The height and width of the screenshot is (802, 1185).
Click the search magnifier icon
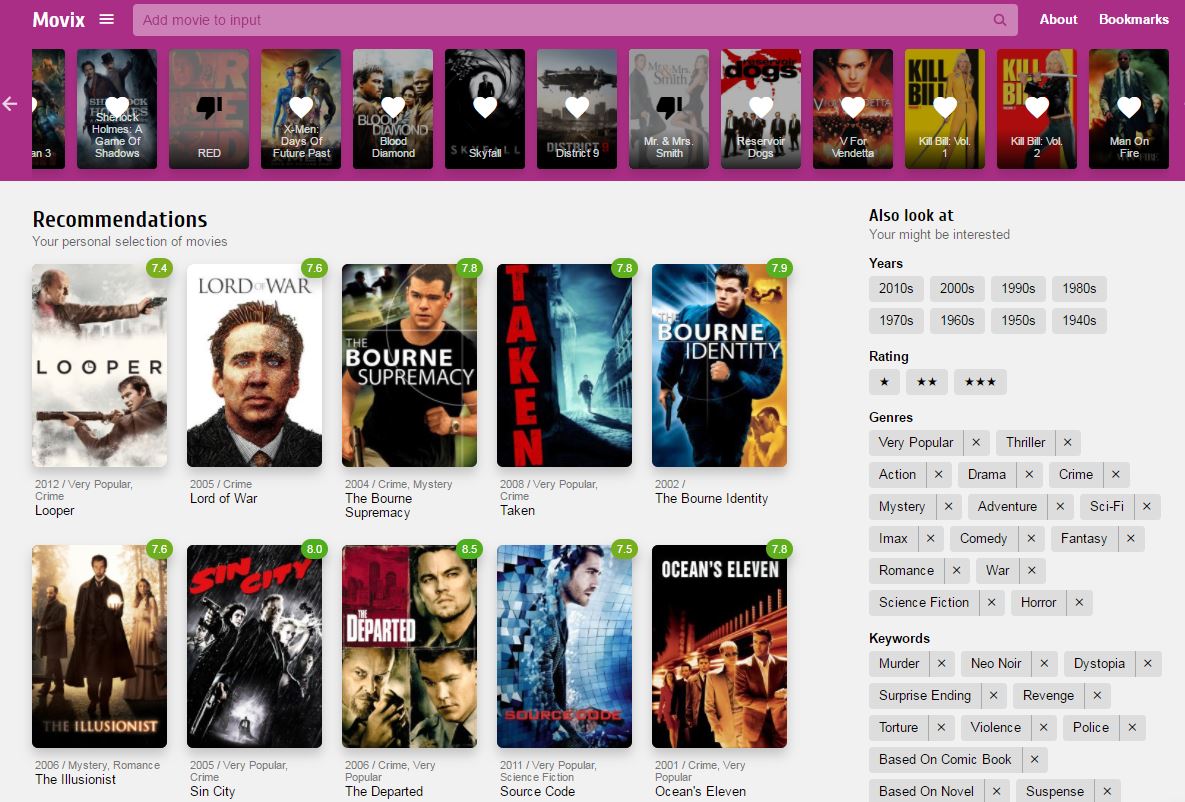(x=1000, y=20)
